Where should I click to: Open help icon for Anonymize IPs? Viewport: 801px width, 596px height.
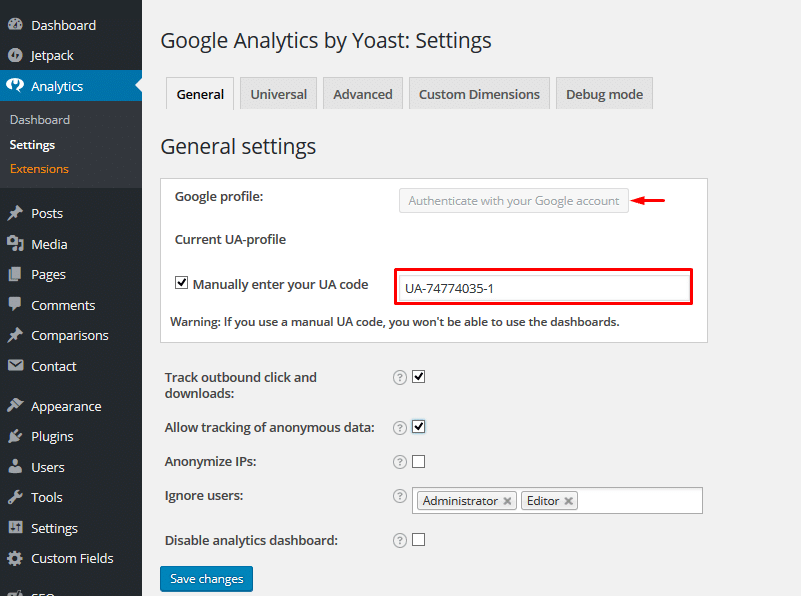(x=399, y=462)
